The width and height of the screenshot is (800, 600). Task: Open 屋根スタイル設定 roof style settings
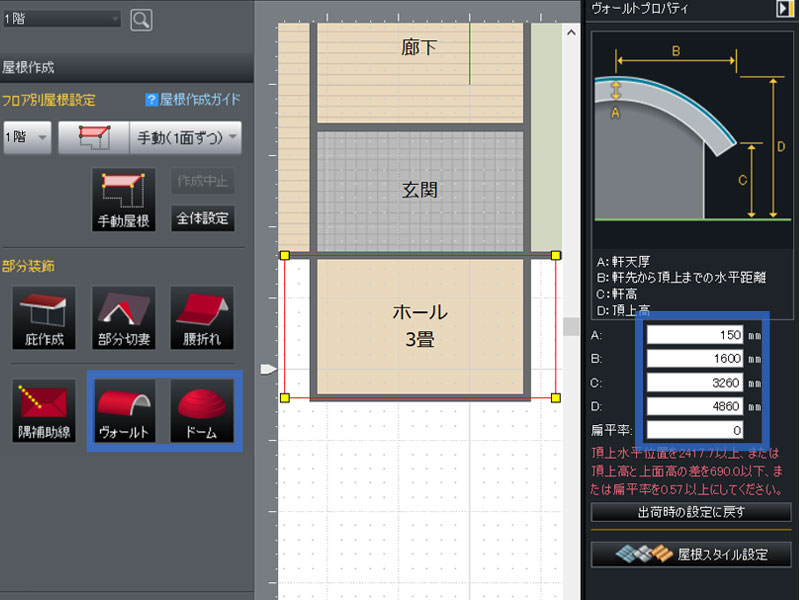(692, 553)
